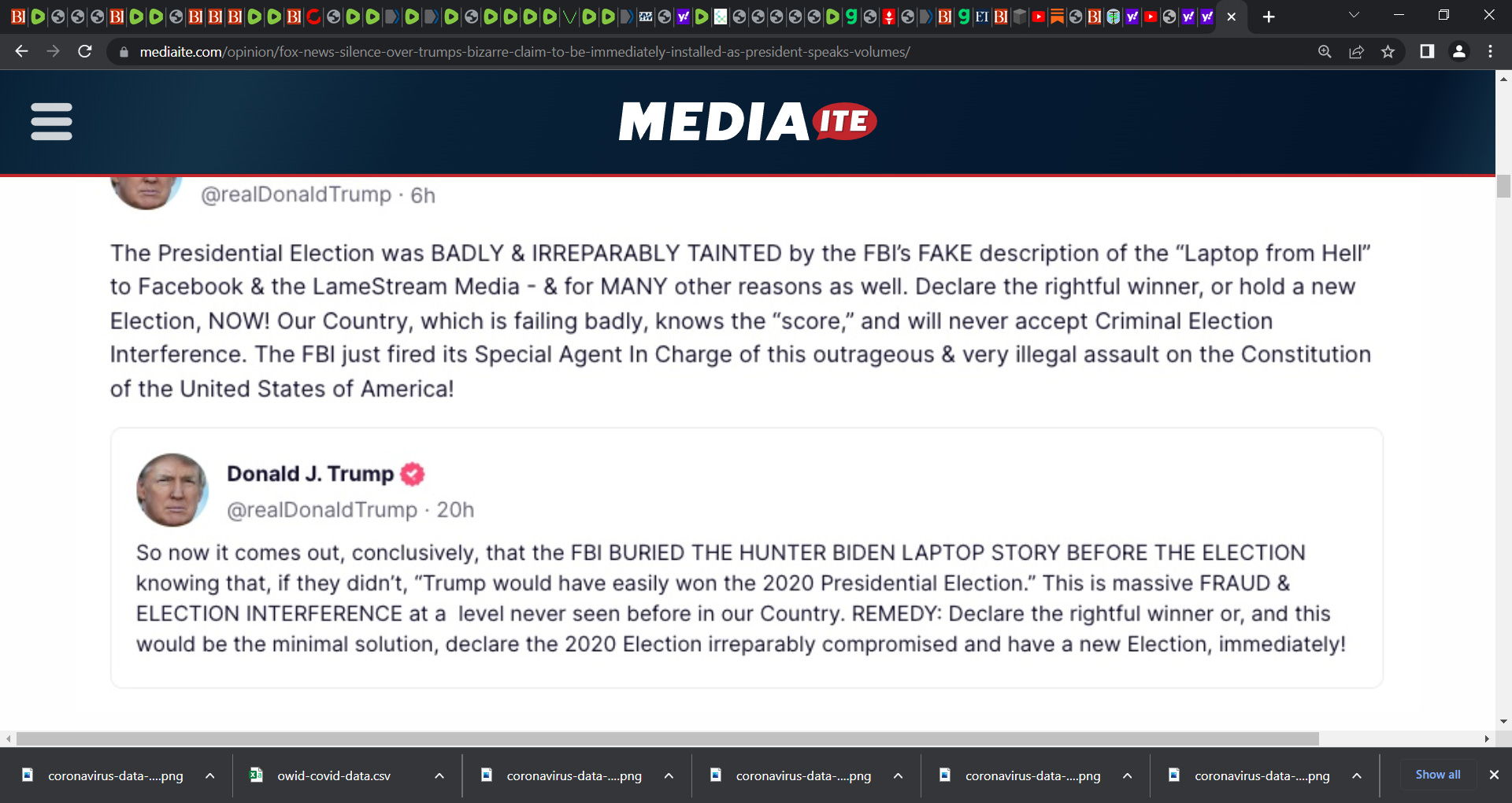Bookmark this page with star icon
The height and width of the screenshot is (803, 1512).
(1388, 52)
